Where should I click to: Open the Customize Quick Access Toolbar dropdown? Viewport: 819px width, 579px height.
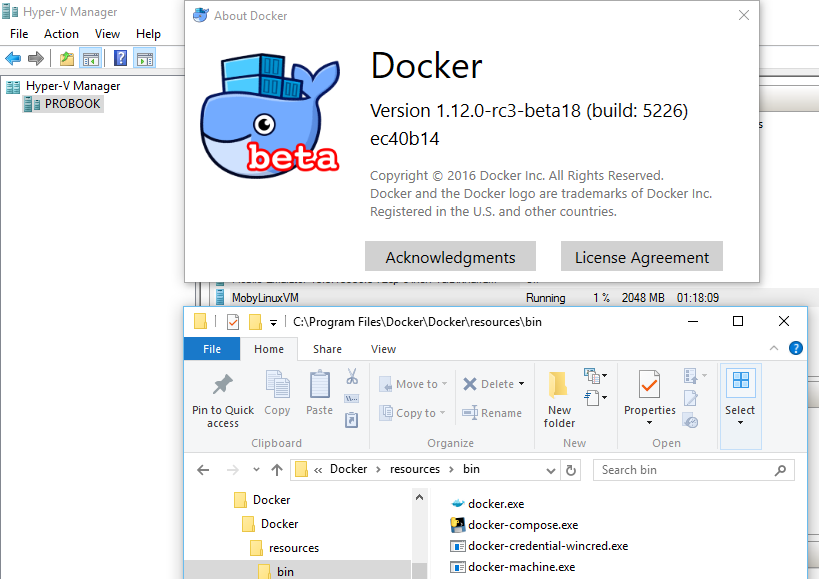click(x=273, y=323)
